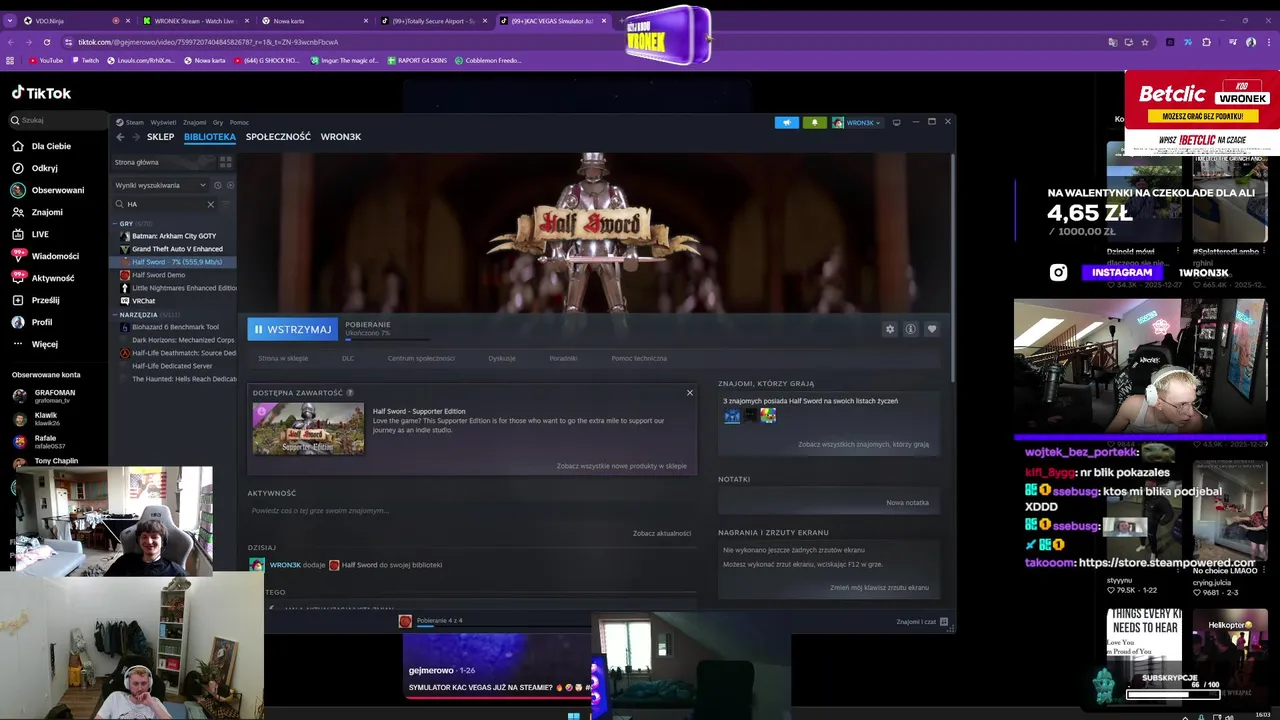The height and width of the screenshot is (720, 1280).
Task: Open advanced filter icon next to search
Action: coord(227,204)
